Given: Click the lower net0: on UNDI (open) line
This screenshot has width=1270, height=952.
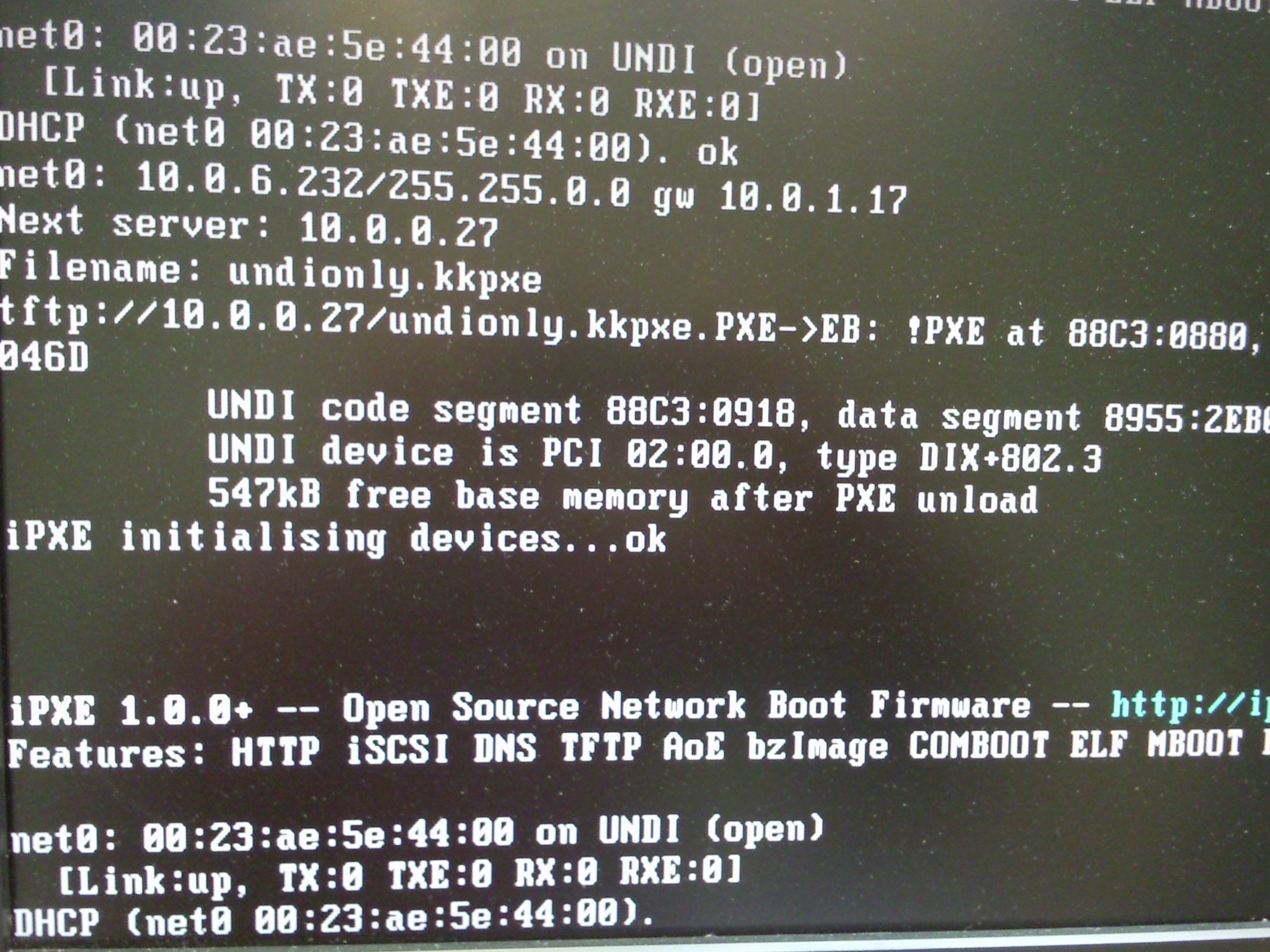Looking at the screenshot, I should coord(417,833).
